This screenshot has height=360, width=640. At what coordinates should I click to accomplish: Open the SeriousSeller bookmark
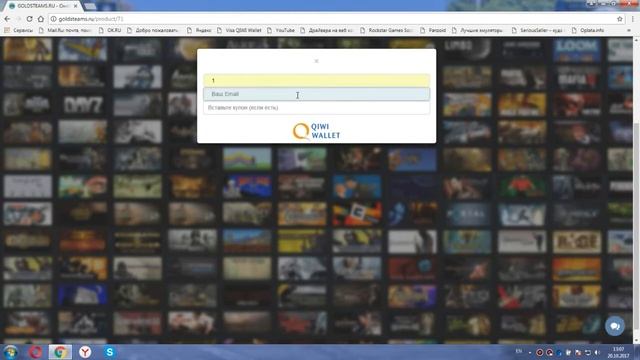tap(538, 30)
